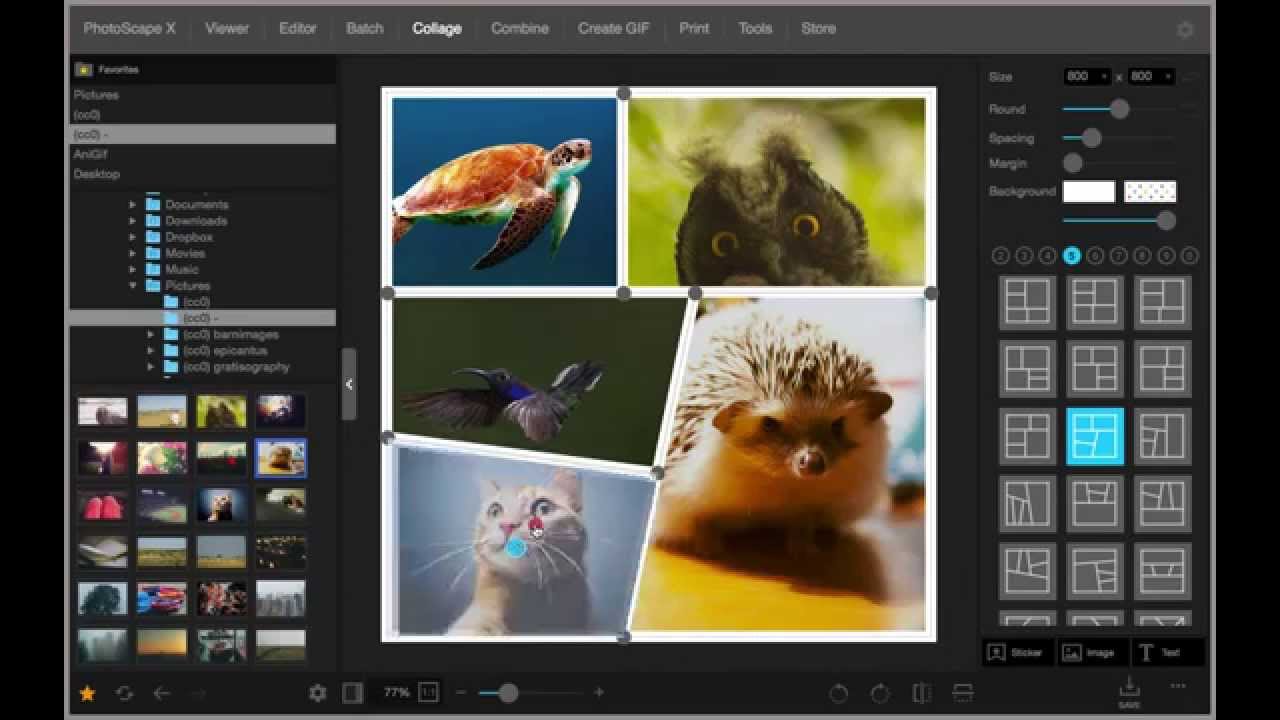This screenshot has width=1280, height=720.
Task: Click the orange Favorites star icon
Action: click(87, 693)
